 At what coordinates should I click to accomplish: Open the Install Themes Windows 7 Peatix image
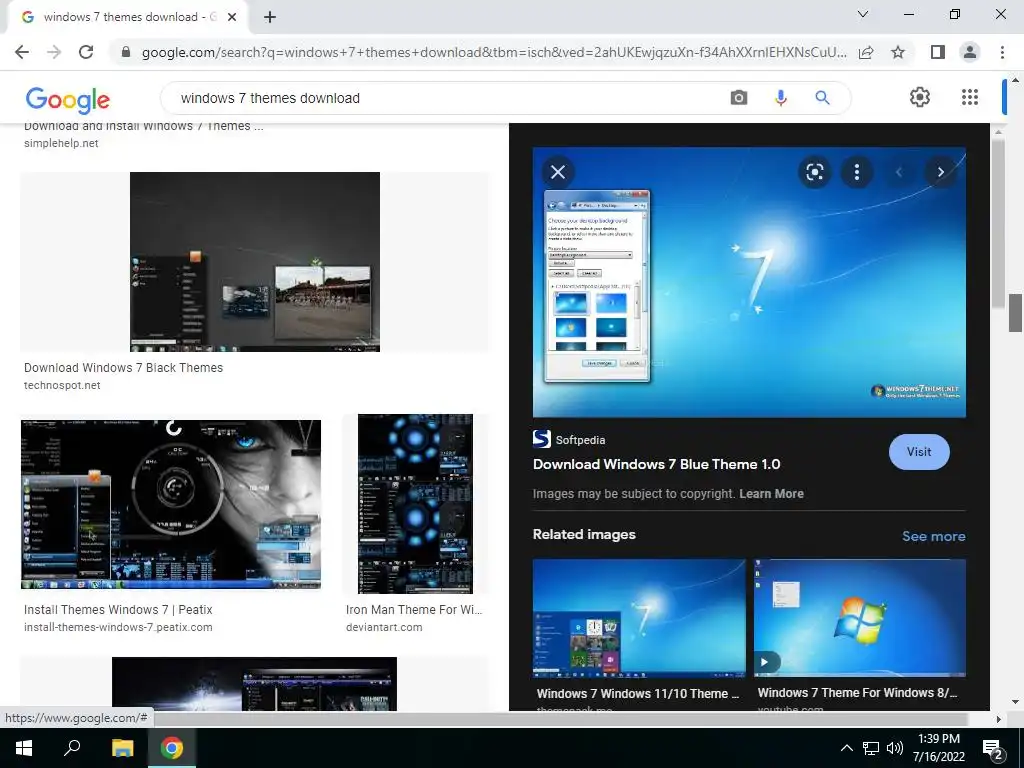tap(171, 504)
